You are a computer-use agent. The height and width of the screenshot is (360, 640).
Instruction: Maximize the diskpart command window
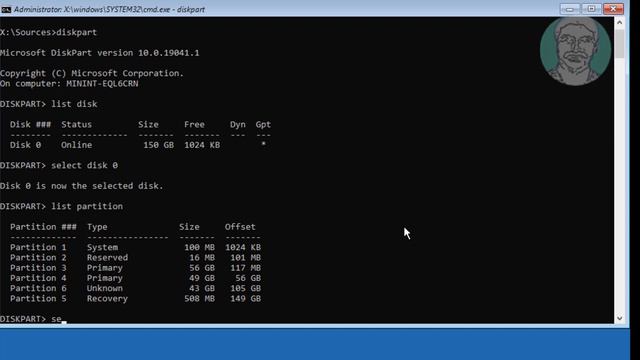[591, 9]
